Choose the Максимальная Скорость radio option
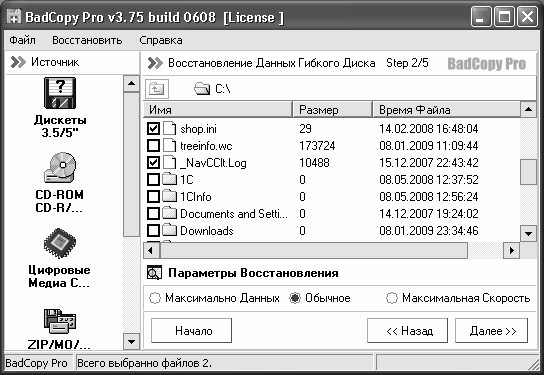The height and width of the screenshot is (375, 544). (x=392, y=298)
